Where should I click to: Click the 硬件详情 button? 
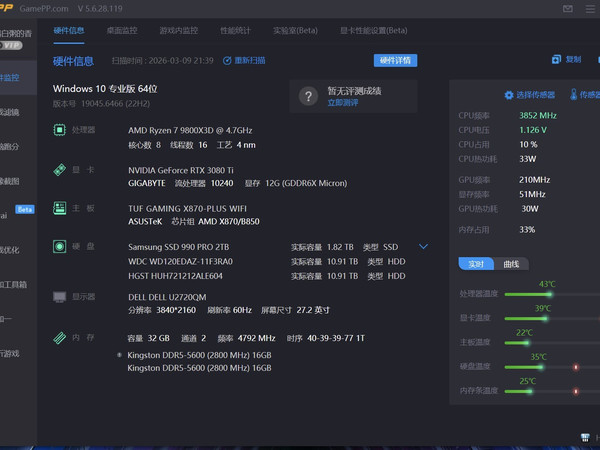[x=395, y=60]
